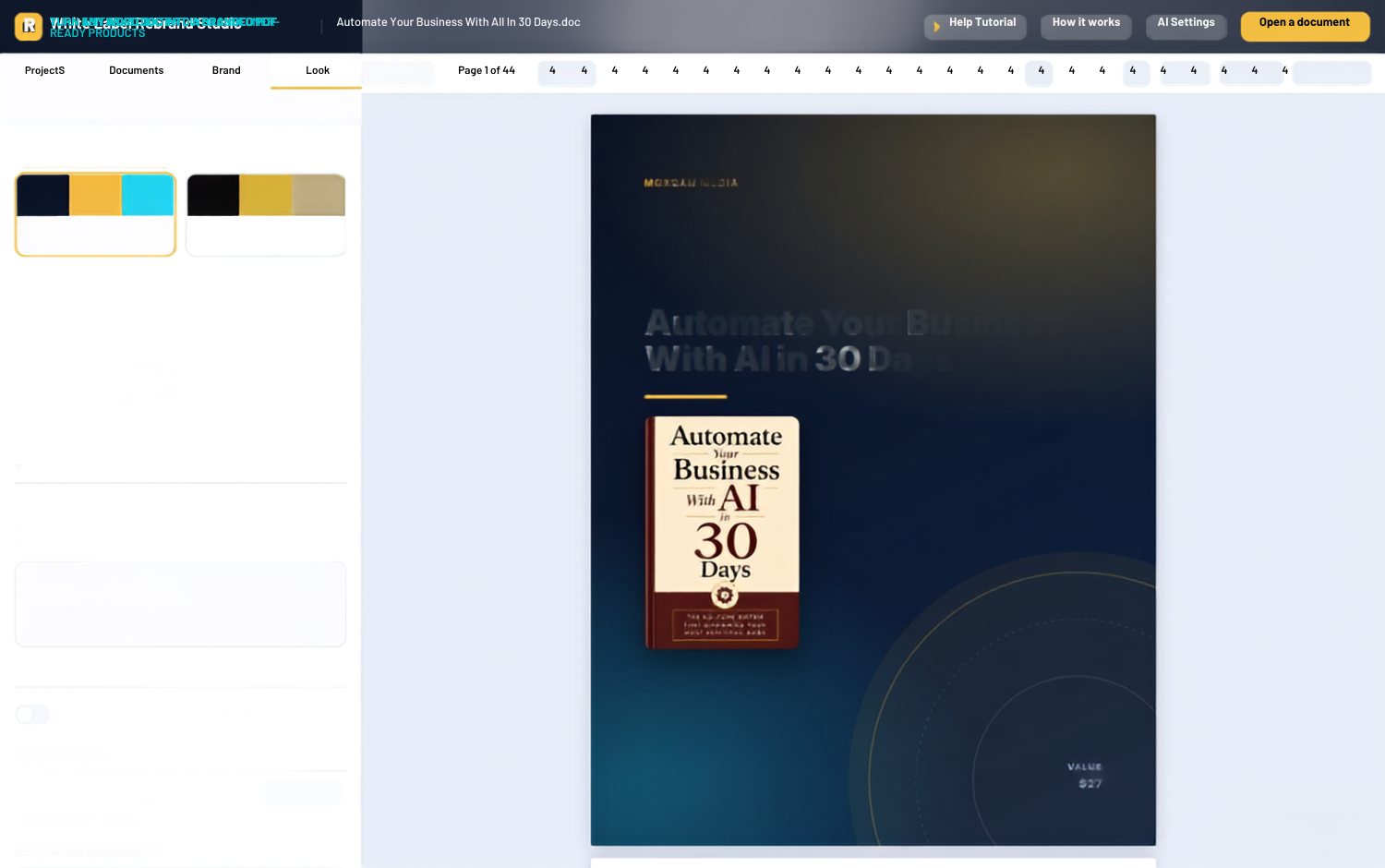Open the Help Tutorial video
The image size is (1385, 868).
click(x=975, y=26)
